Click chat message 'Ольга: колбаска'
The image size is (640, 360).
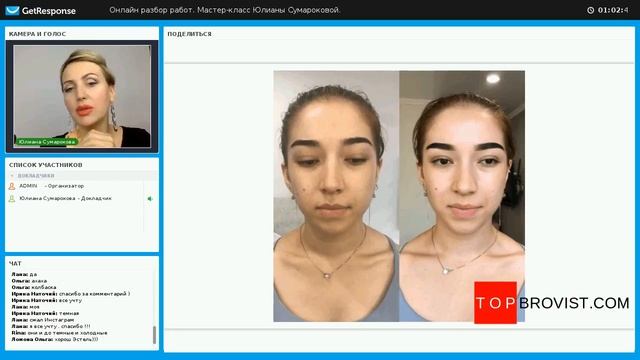point(34,287)
